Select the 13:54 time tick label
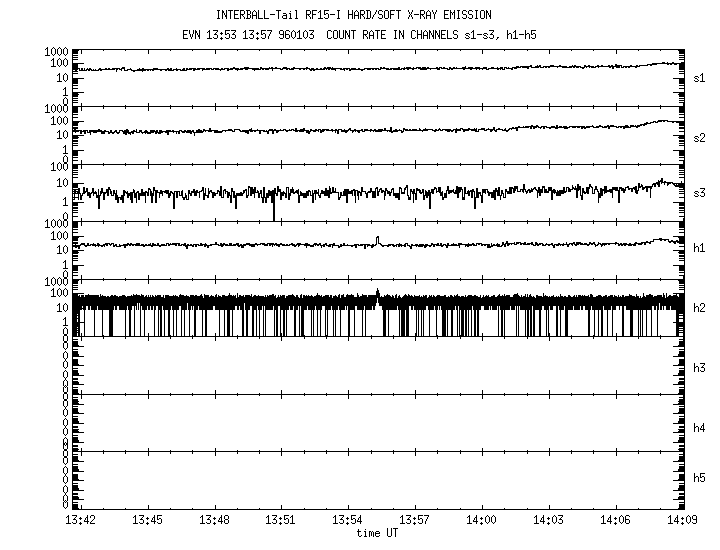 (348, 520)
